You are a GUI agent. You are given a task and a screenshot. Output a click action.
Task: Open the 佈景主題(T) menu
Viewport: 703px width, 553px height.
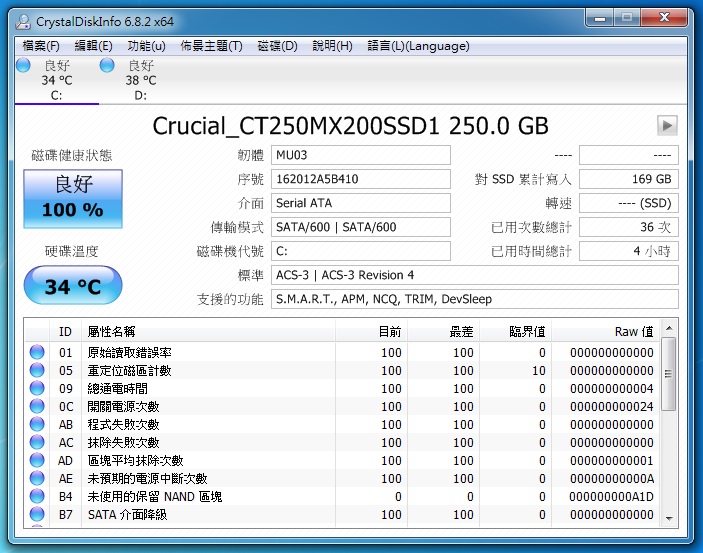[211, 46]
